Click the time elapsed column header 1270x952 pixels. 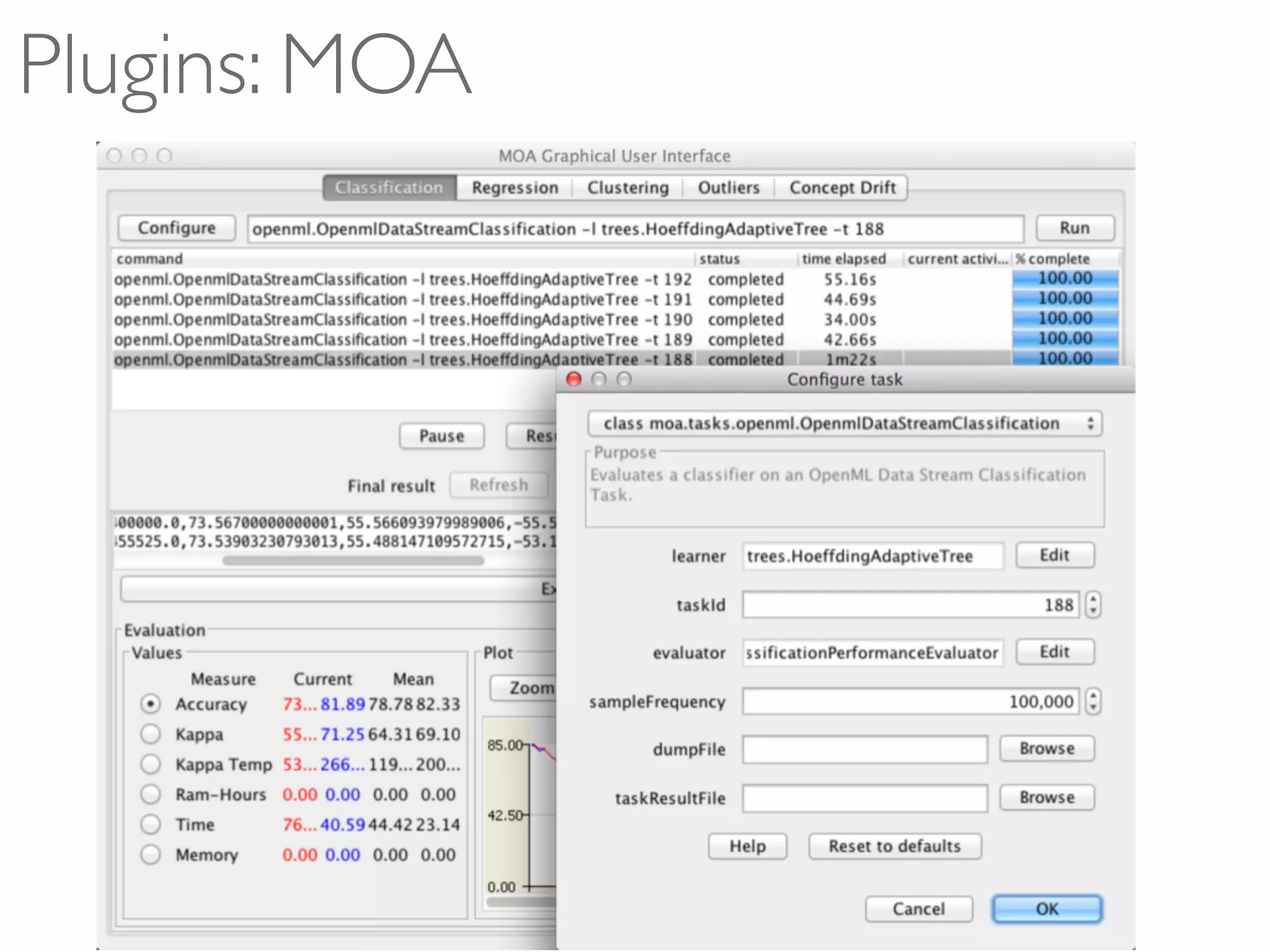tap(850, 259)
